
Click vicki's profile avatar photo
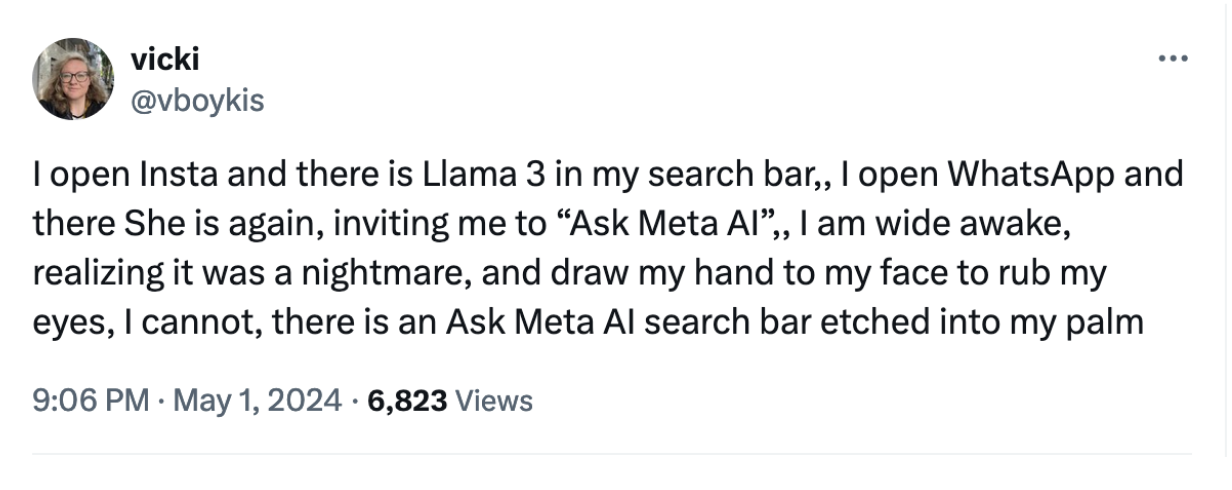(x=73, y=79)
